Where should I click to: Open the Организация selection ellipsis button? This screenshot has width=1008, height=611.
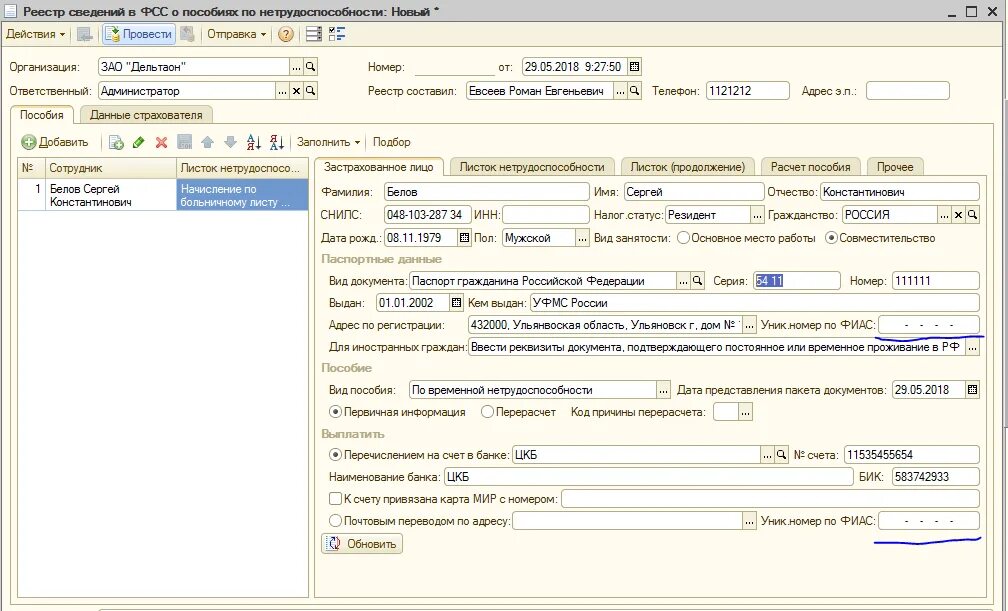tap(296, 67)
